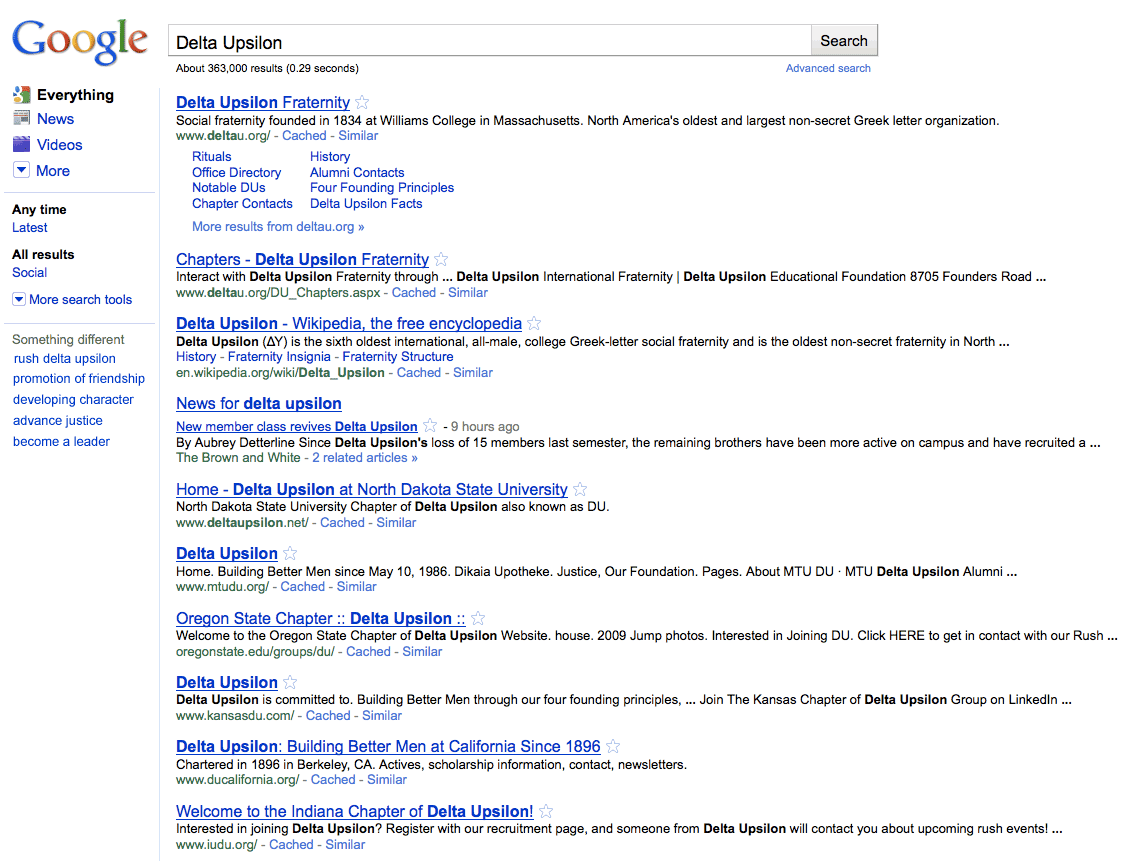Viewport: 1131px width, 861px height.
Task: Open Cached version of the Wikipedia result
Action: [x=418, y=373]
